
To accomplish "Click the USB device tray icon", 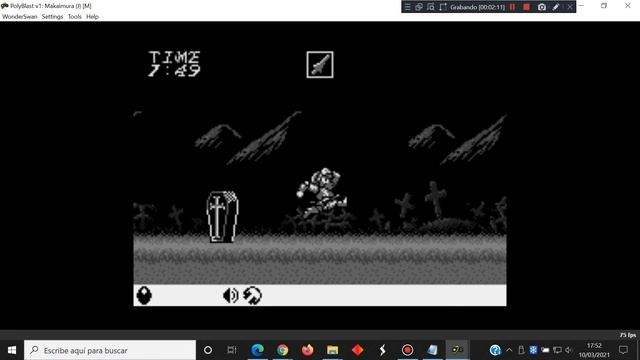I will [521, 350].
